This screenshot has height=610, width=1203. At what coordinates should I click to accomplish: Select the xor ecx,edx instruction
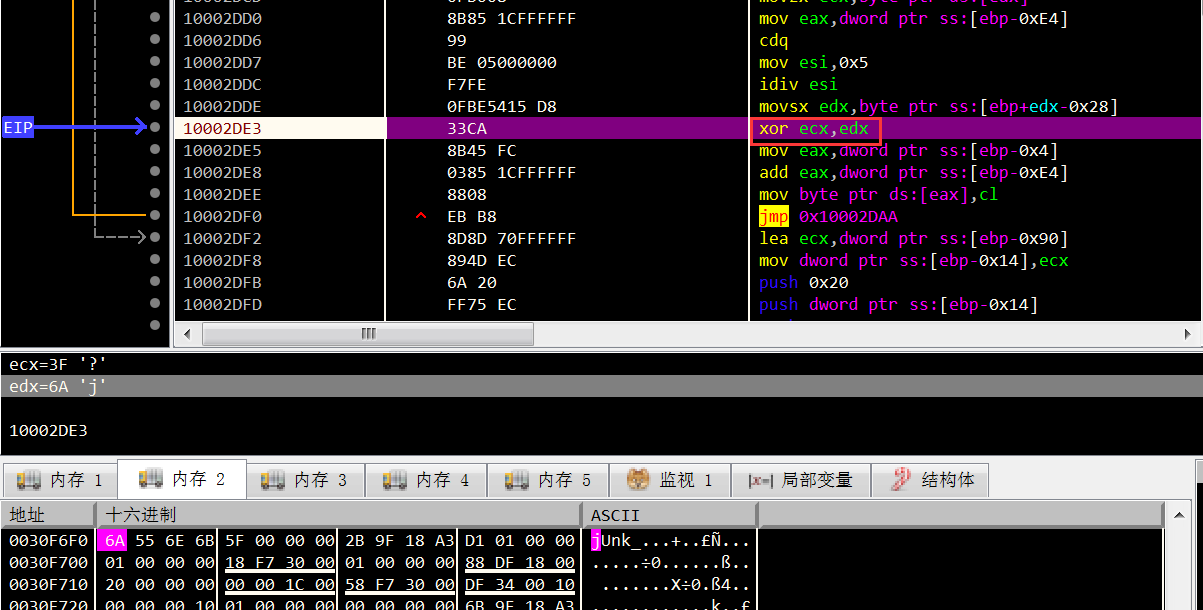click(x=815, y=128)
